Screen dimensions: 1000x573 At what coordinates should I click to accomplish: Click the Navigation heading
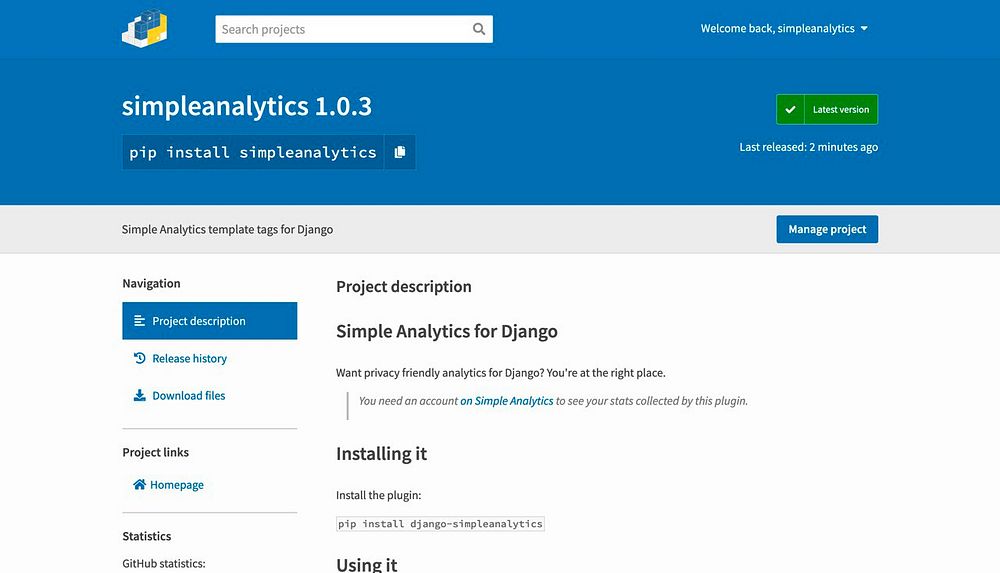(151, 283)
